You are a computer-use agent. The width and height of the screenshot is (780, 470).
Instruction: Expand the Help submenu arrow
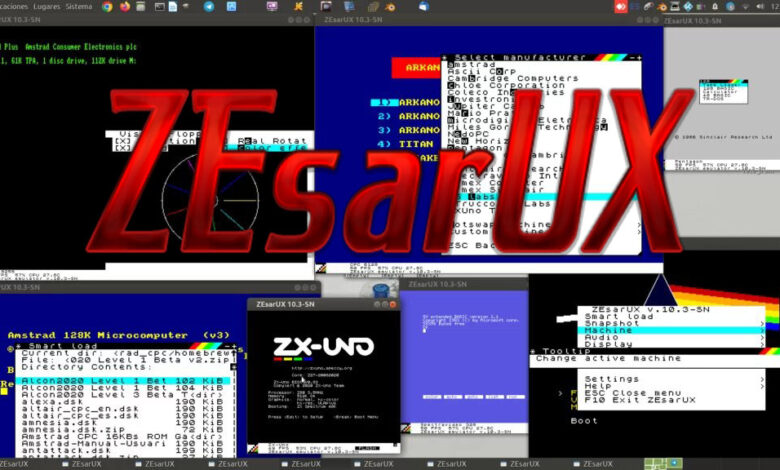click(x=761, y=386)
